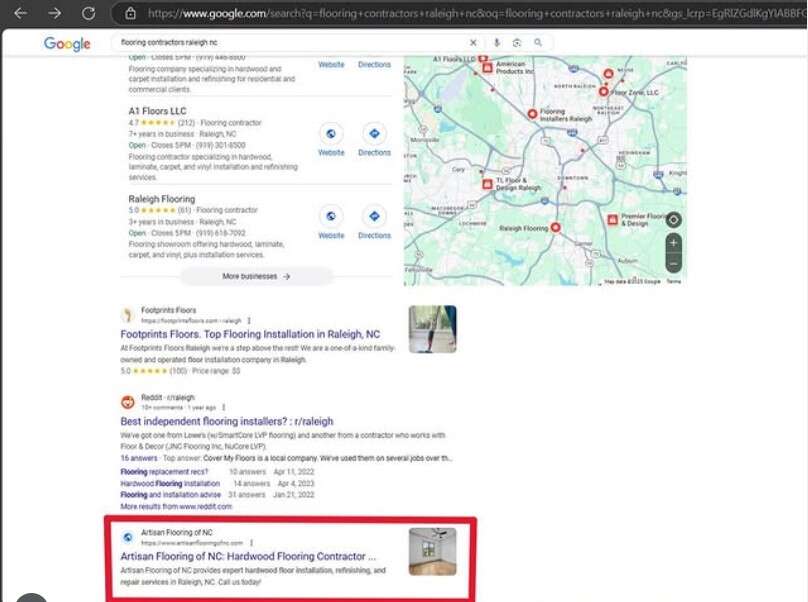This screenshot has height=602, width=808.
Task: Open the Footprints Floors result title link
Action: point(250,334)
